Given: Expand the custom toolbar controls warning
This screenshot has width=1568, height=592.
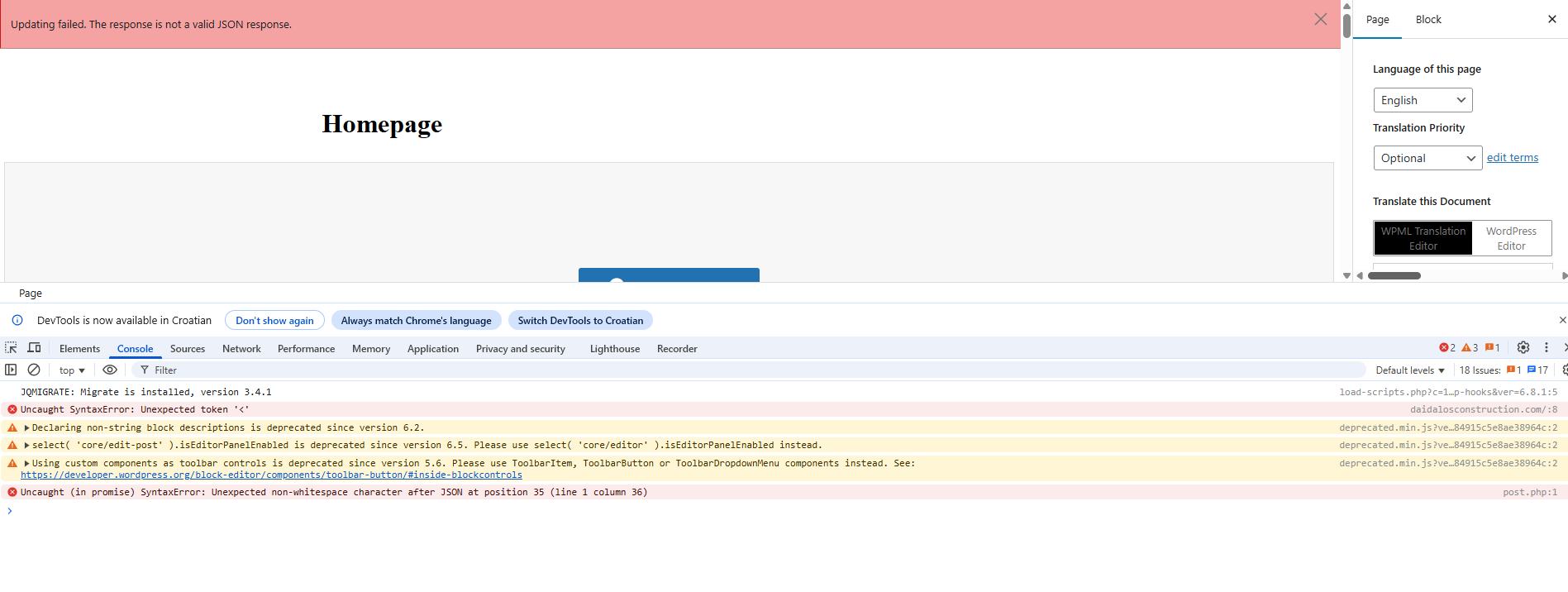Looking at the screenshot, I should coord(26,463).
